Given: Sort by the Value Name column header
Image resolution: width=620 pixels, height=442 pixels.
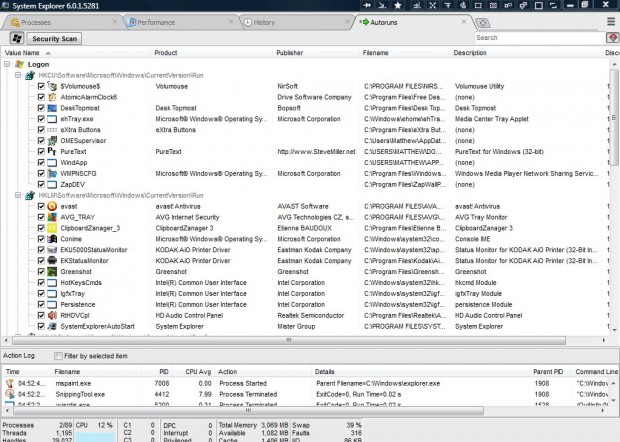Looking at the screenshot, I should click(x=76, y=53).
